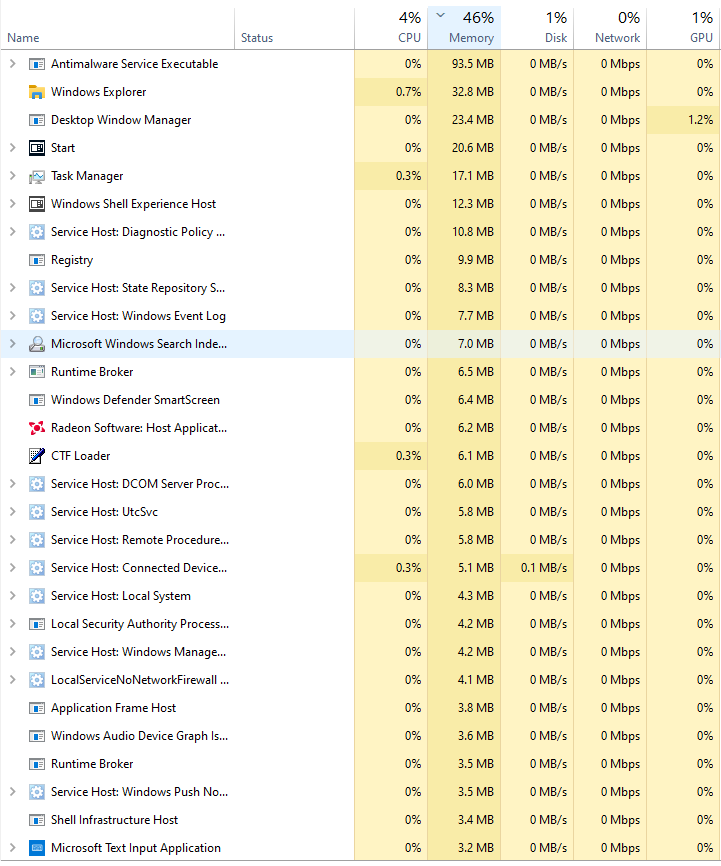
Task: Click the Shell Infrastructure Host icon
Action: pos(36,820)
